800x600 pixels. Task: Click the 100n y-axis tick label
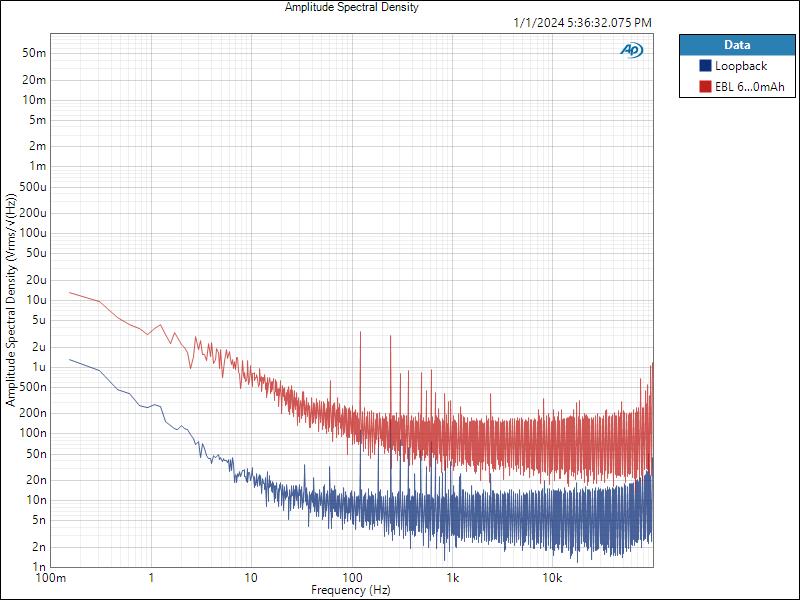click(x=33, y=433)
